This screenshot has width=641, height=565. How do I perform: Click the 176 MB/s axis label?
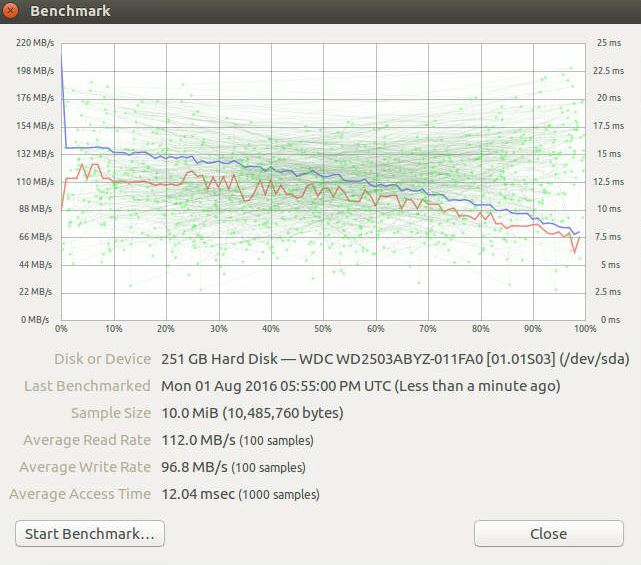pyautogui.click(x=35, y=98)
